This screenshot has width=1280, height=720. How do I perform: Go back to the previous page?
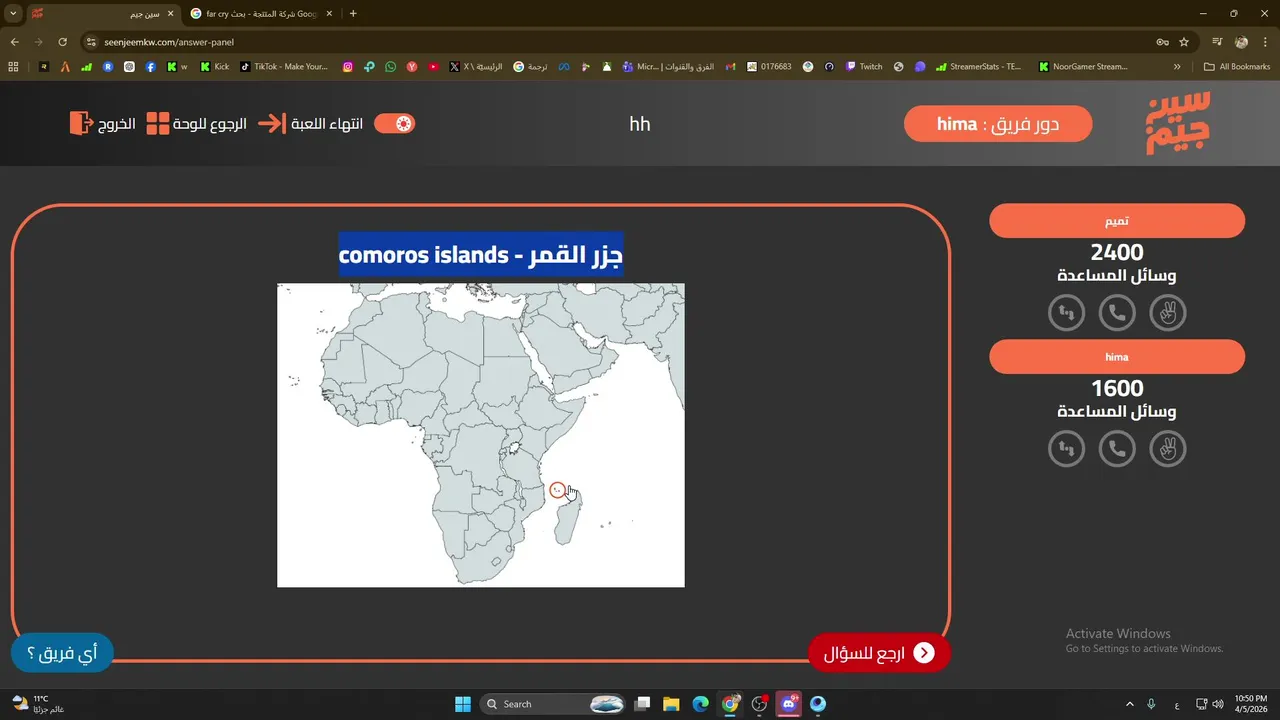click(14, 42)
